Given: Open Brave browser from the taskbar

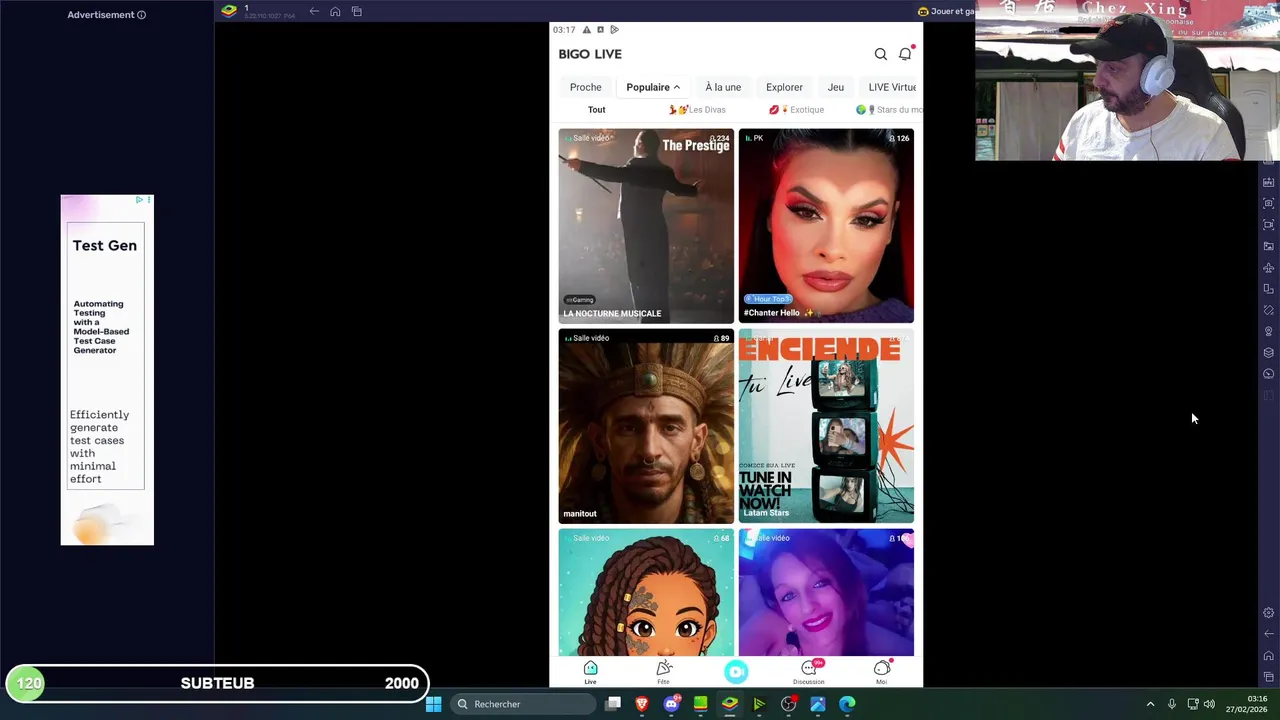Looking at the screenshot, I should [642, 704].
